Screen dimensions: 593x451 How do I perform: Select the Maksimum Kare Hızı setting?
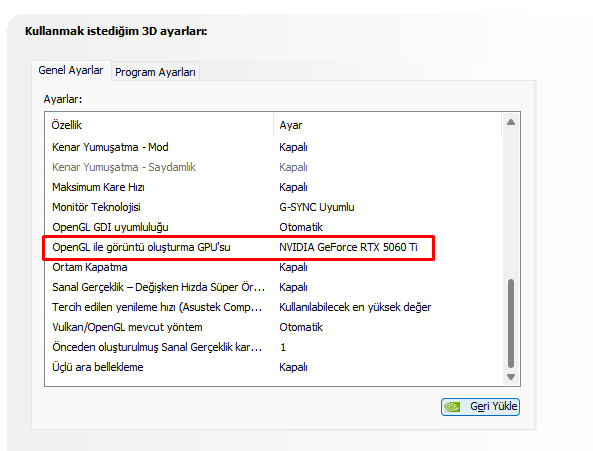[x=274, y=187]
